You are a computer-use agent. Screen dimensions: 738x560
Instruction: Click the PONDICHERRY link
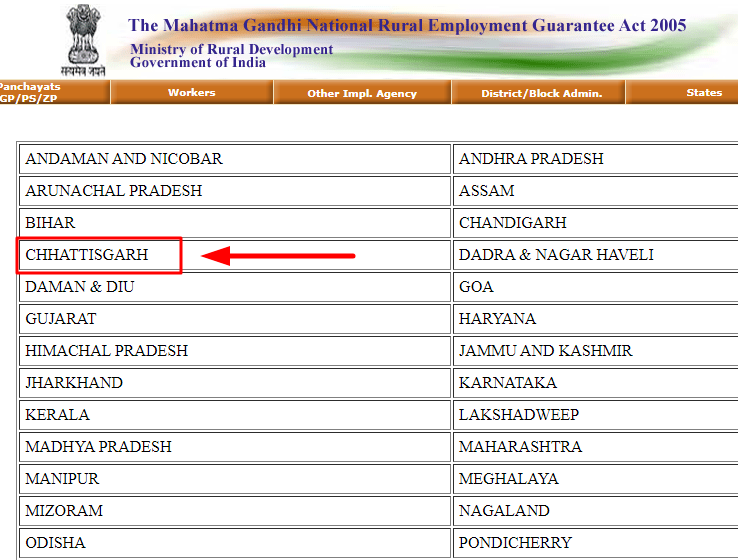click(x=515, y=543)
